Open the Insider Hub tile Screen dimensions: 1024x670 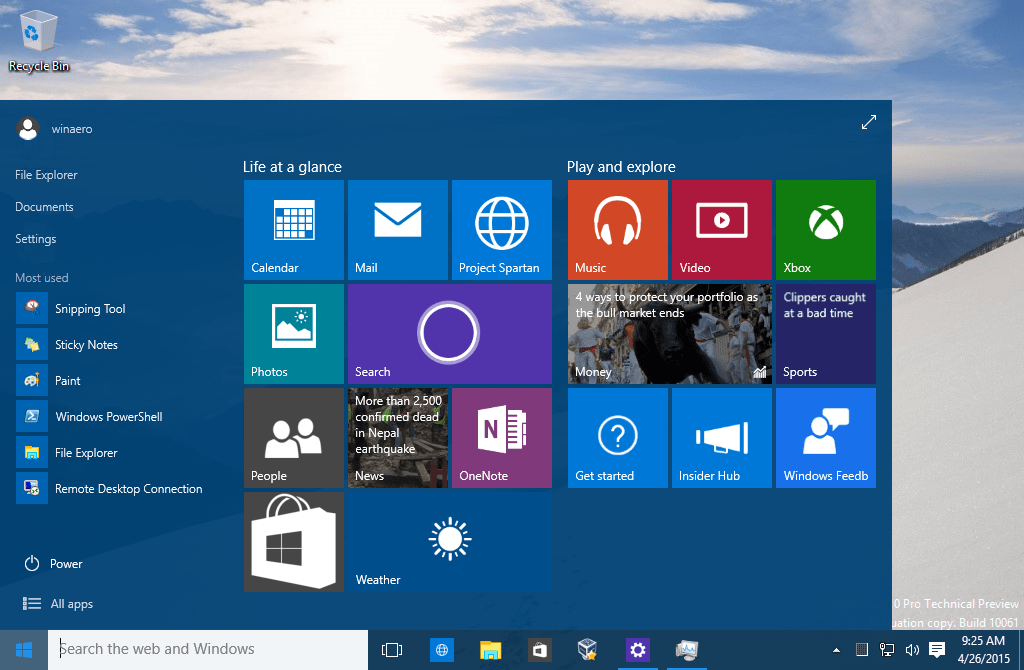coord(722,438)
